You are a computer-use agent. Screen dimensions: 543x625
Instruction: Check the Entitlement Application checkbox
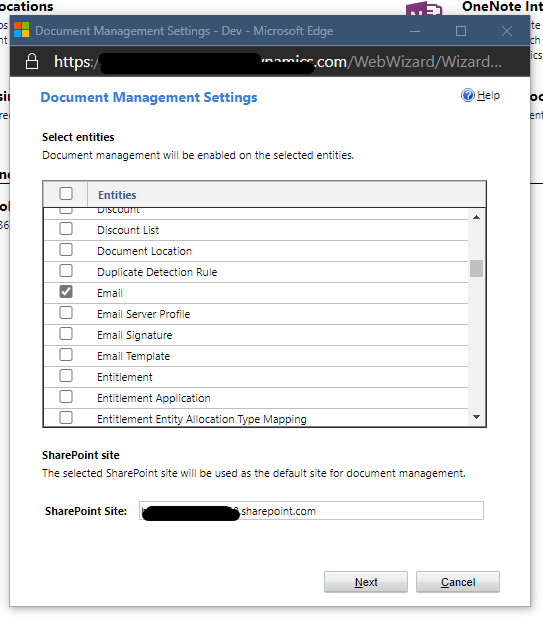66,397
